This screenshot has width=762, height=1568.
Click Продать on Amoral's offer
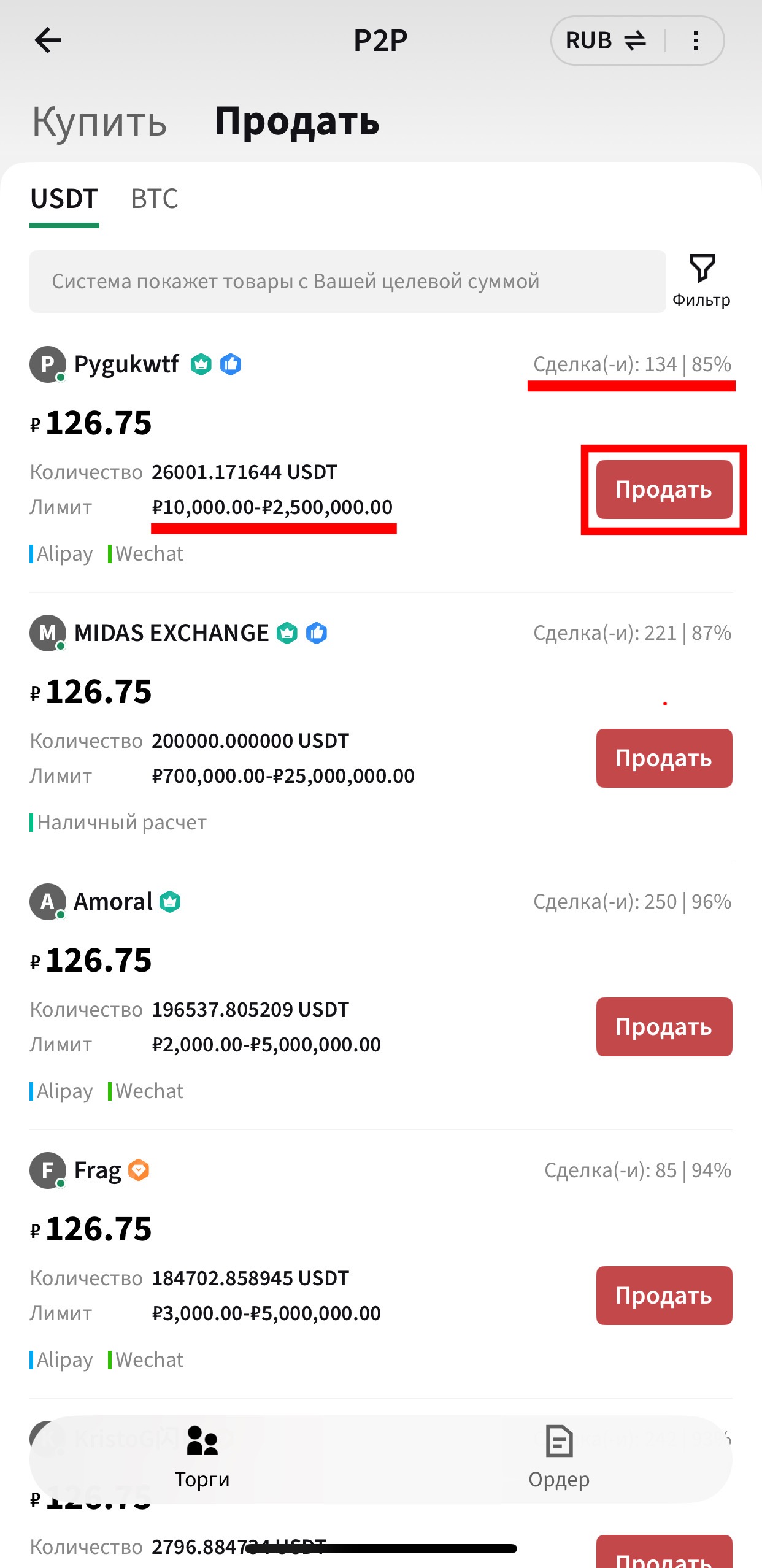pyautogui.click(x=664, y=1027)
